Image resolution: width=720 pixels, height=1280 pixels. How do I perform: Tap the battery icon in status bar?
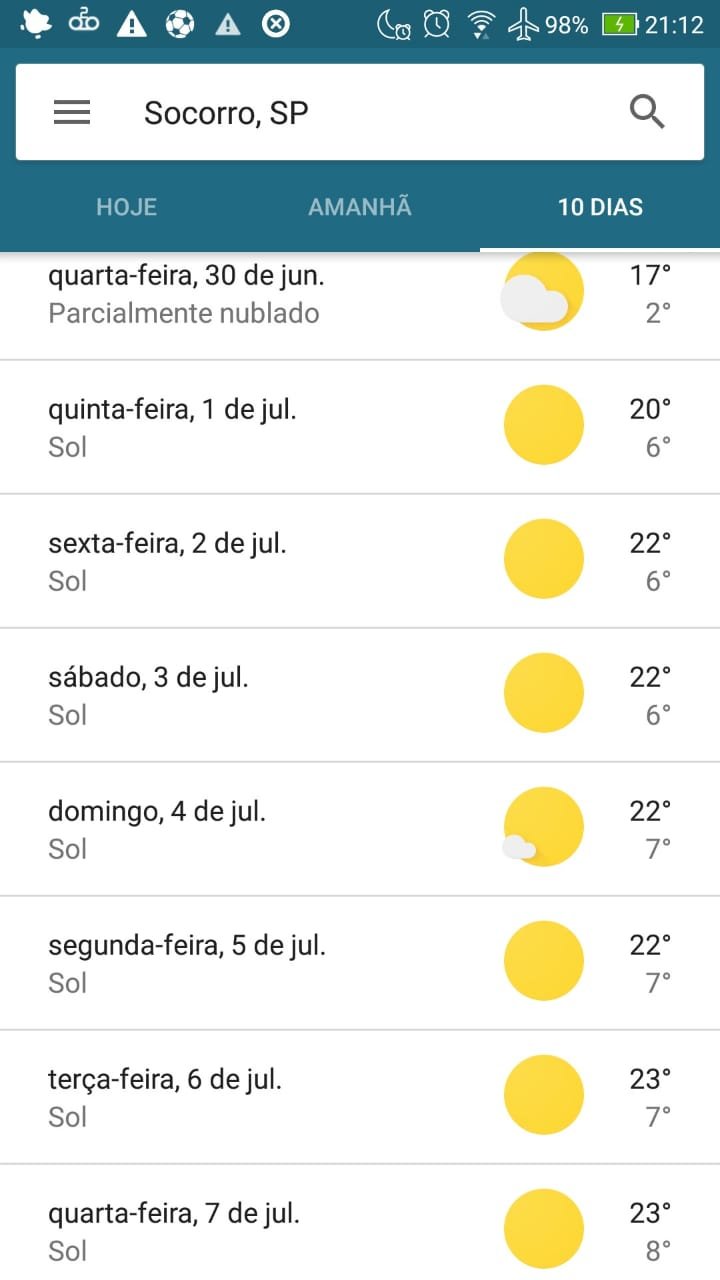coord(620,24)
